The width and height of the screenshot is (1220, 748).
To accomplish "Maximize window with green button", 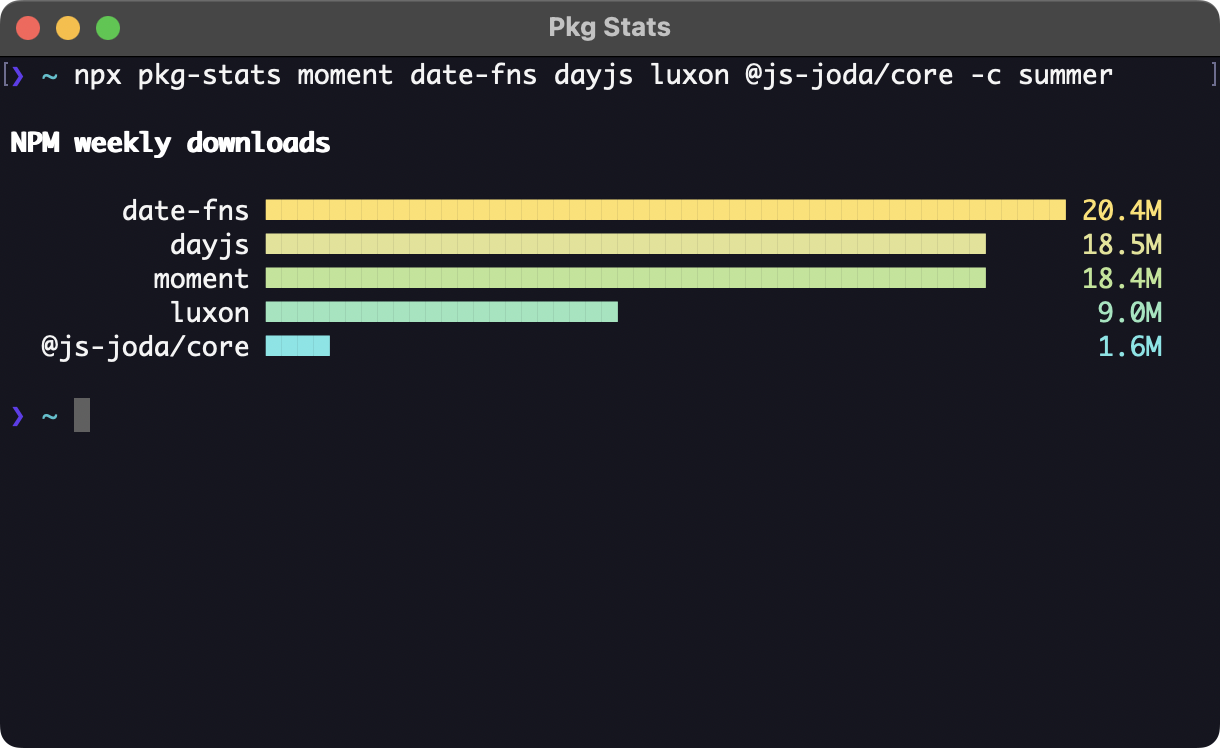I will click(x=108, y=28).
